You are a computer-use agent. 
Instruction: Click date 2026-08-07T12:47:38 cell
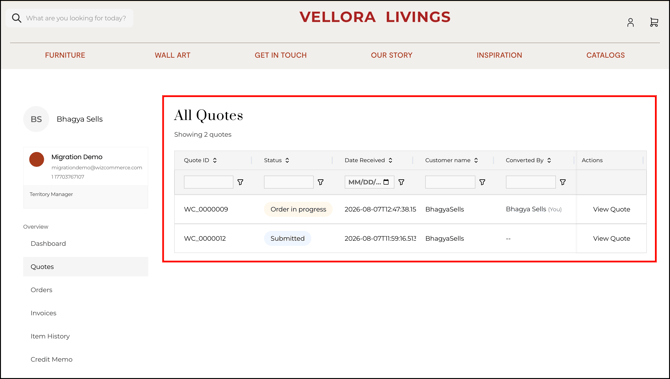[380, 209]
